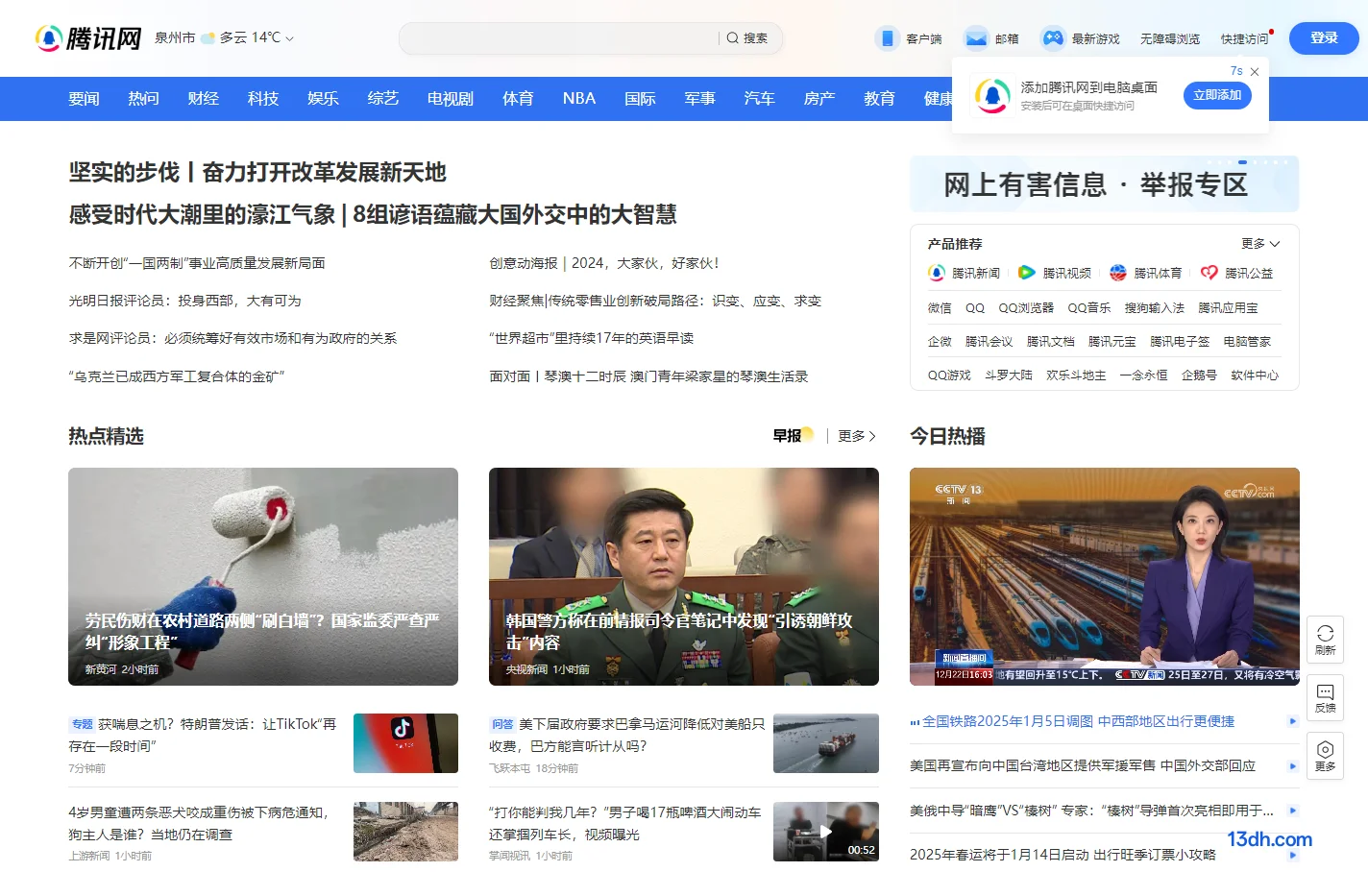The width and height of the screenshot is (1368, 896).
Task: Click the 搜狗输入法 product link
Action: tap(1155, 308)
